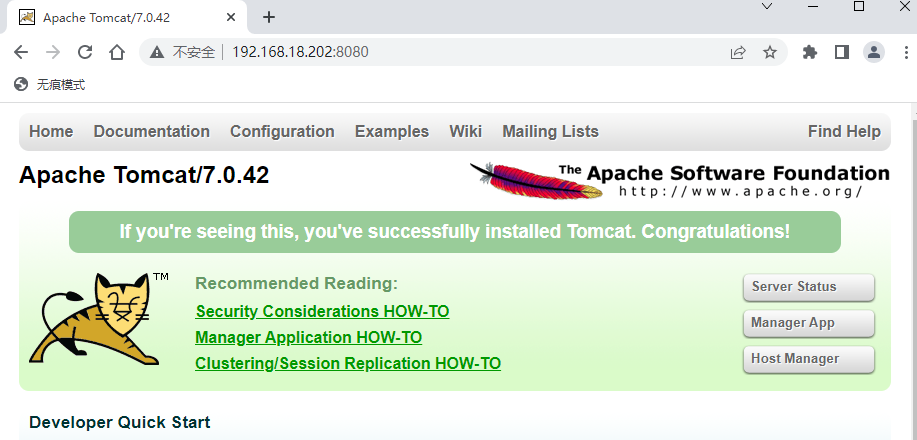The height and width of the screenshot is (440, 917).
Task: Select Configuration in the navigation bar
Action: tap(282, 131)
